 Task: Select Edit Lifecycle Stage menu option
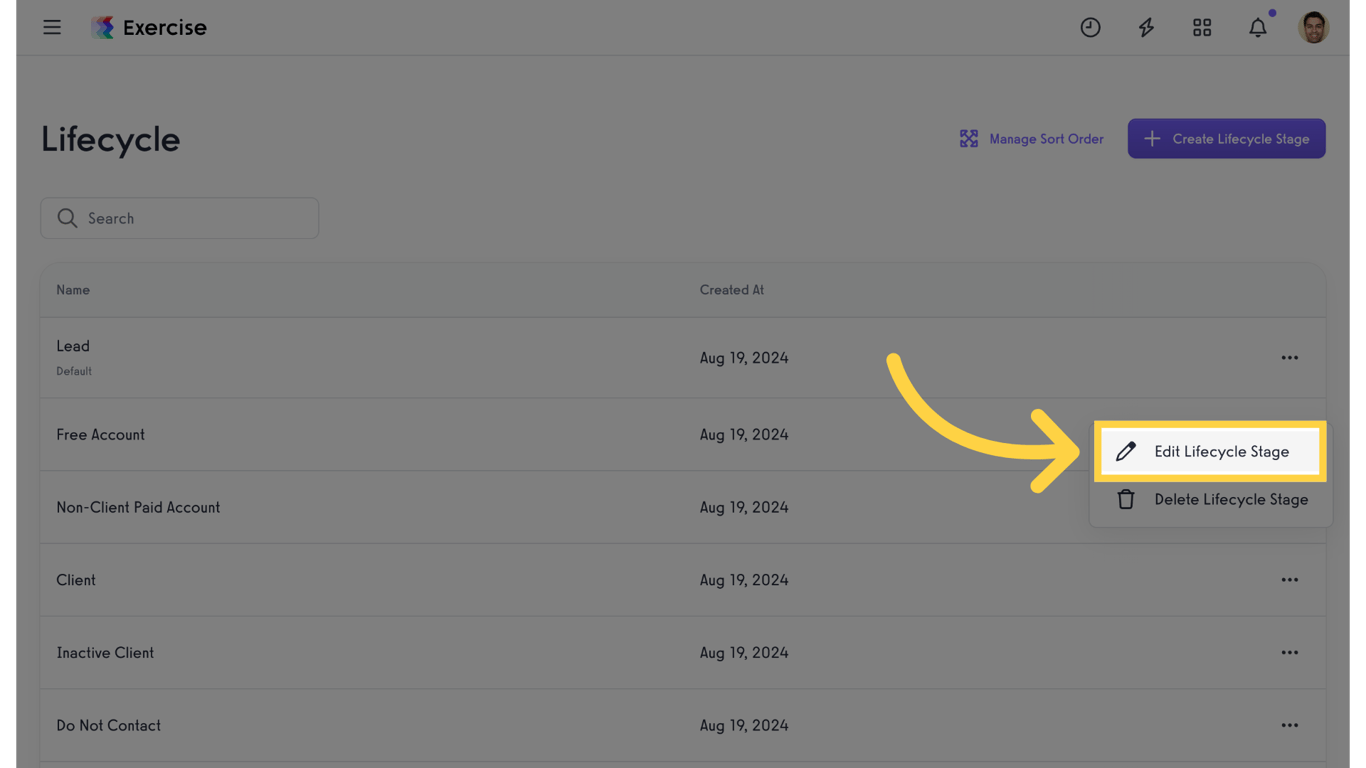pyautogui.click(x=1210, y=452)
